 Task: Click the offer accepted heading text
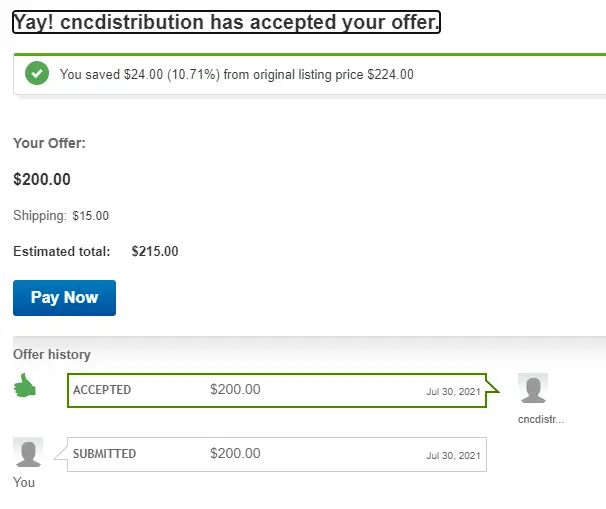point(226,22)
